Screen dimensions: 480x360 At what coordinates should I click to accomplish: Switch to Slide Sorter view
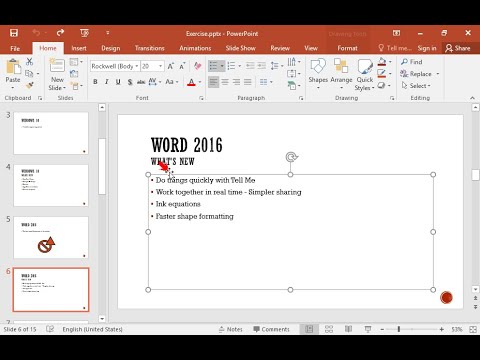point(329,329)
